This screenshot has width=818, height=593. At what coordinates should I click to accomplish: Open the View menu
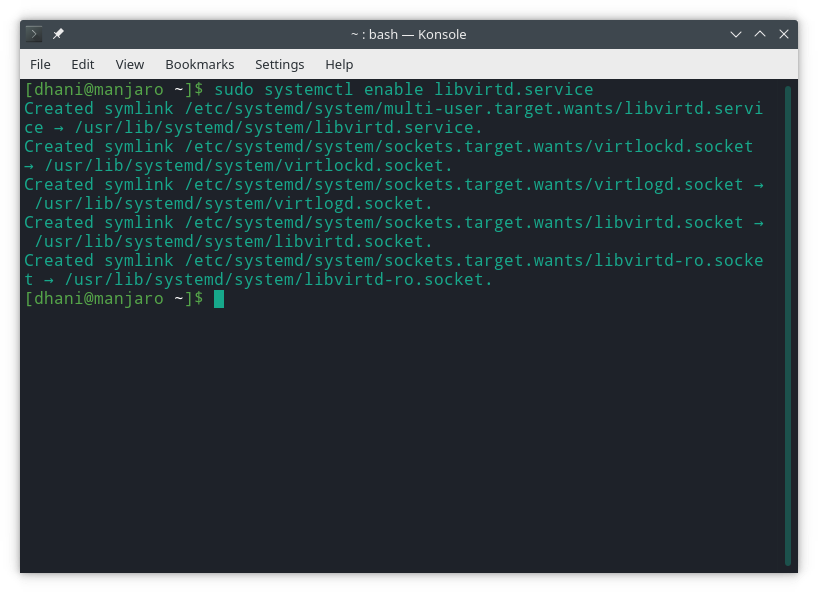click(x=129, y=64)
